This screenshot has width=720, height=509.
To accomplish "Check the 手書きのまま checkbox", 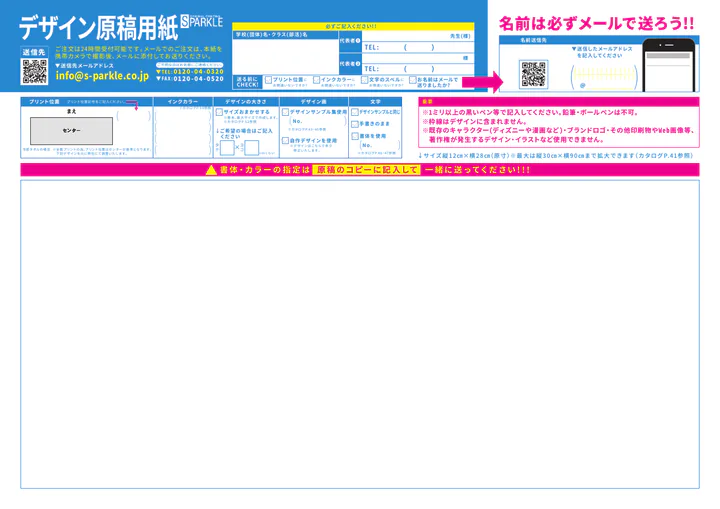I will pos(355,124).
